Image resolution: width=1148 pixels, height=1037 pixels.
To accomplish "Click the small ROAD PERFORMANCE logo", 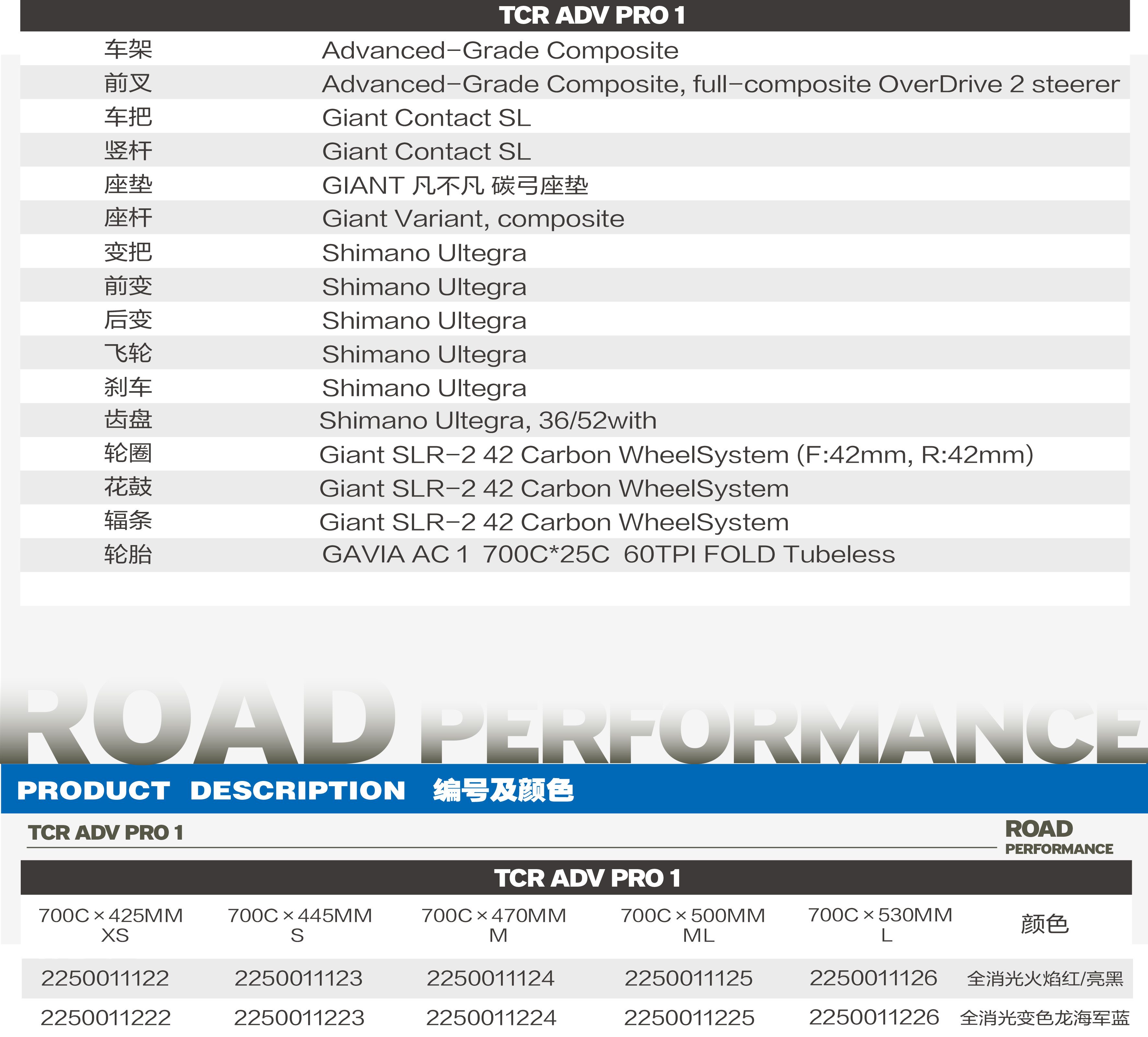I will pyautogui.click(x=1059, y=836).
